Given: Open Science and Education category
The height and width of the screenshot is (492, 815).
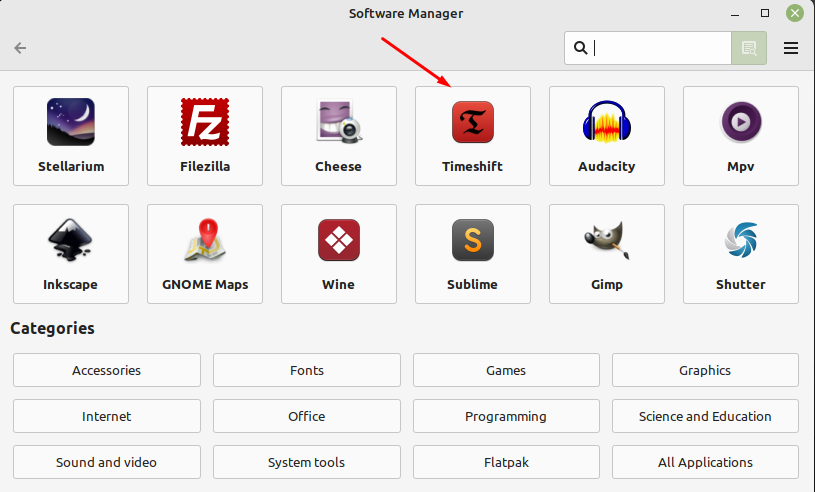Looking at the screenshot, I should click(x=705, y=416).
